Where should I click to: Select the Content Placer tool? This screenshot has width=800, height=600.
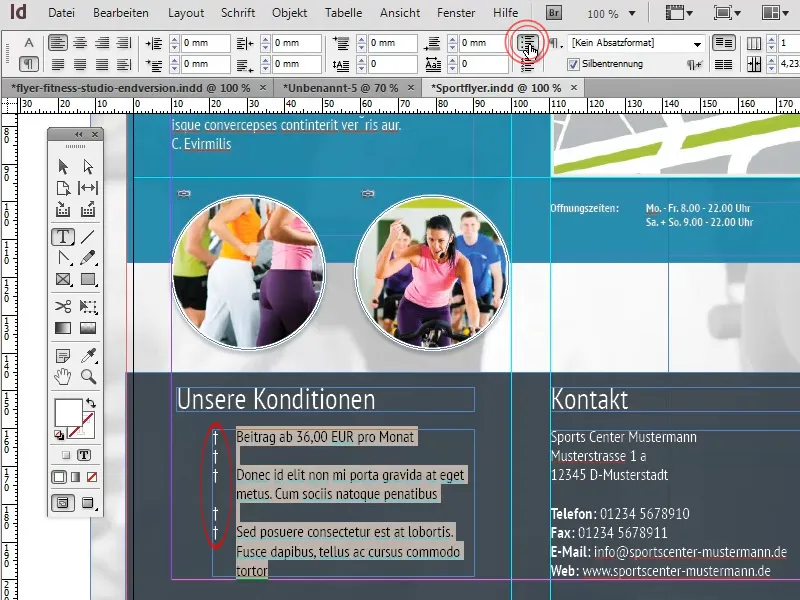pyautogui.click(x=88, y=209)
